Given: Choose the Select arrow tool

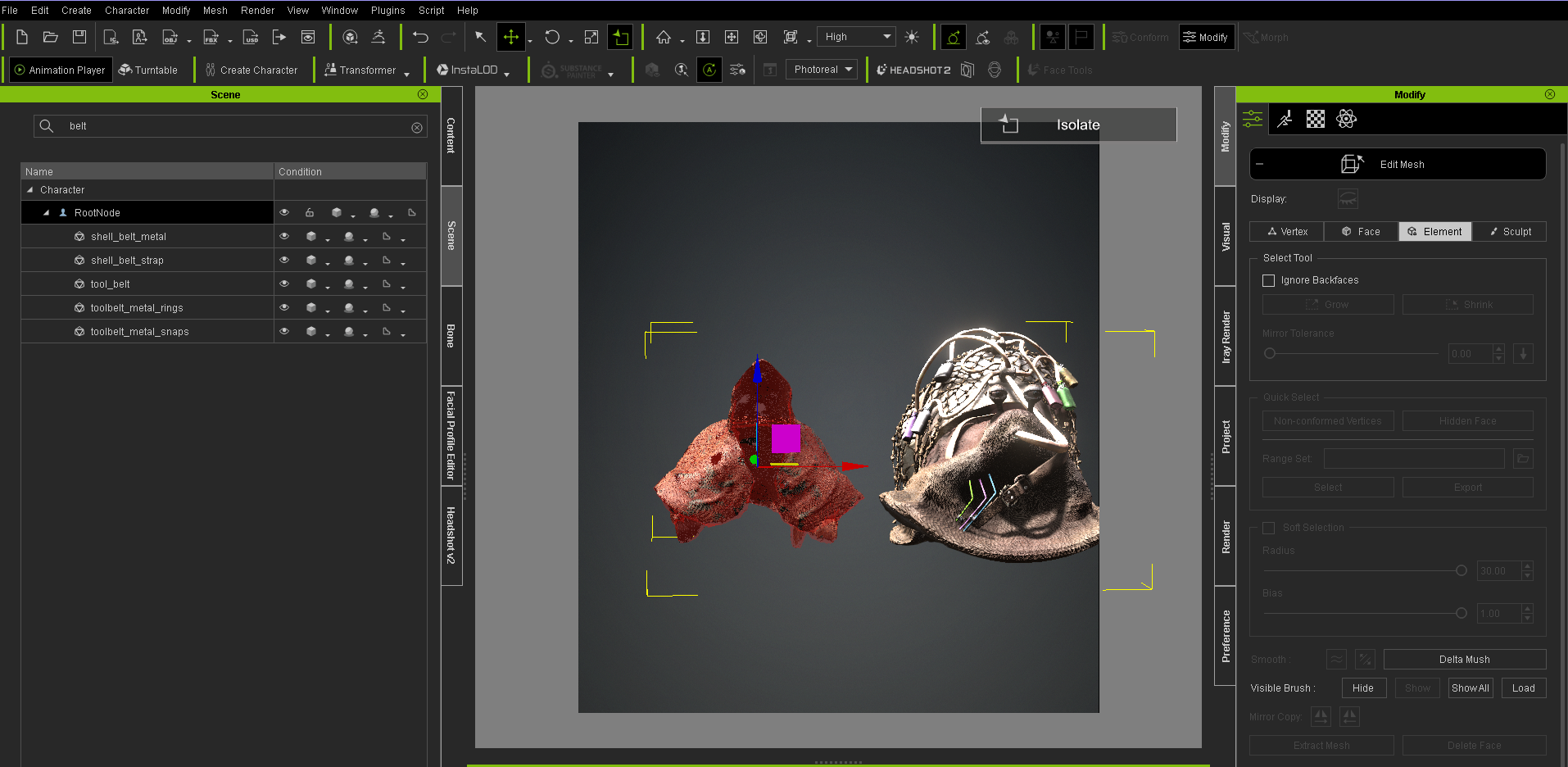Looking at the screenshot, I should coord(481,37).
